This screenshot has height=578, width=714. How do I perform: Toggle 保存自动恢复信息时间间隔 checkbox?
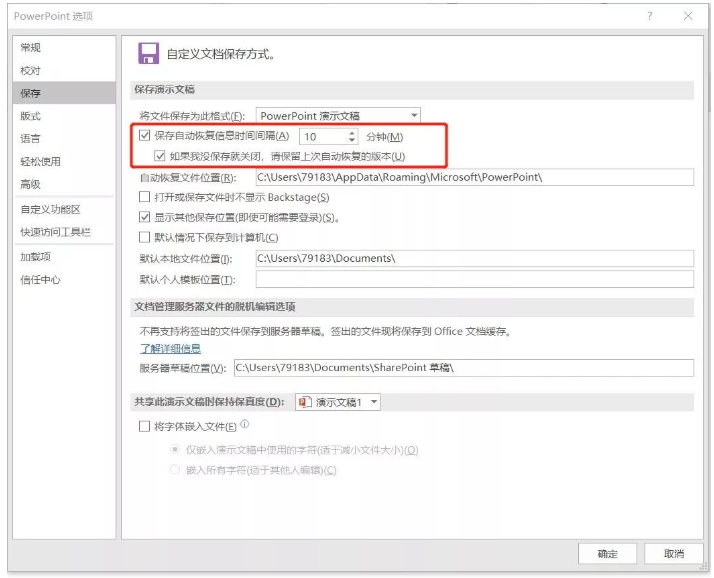pyautogui.click(x=144, y=136)
